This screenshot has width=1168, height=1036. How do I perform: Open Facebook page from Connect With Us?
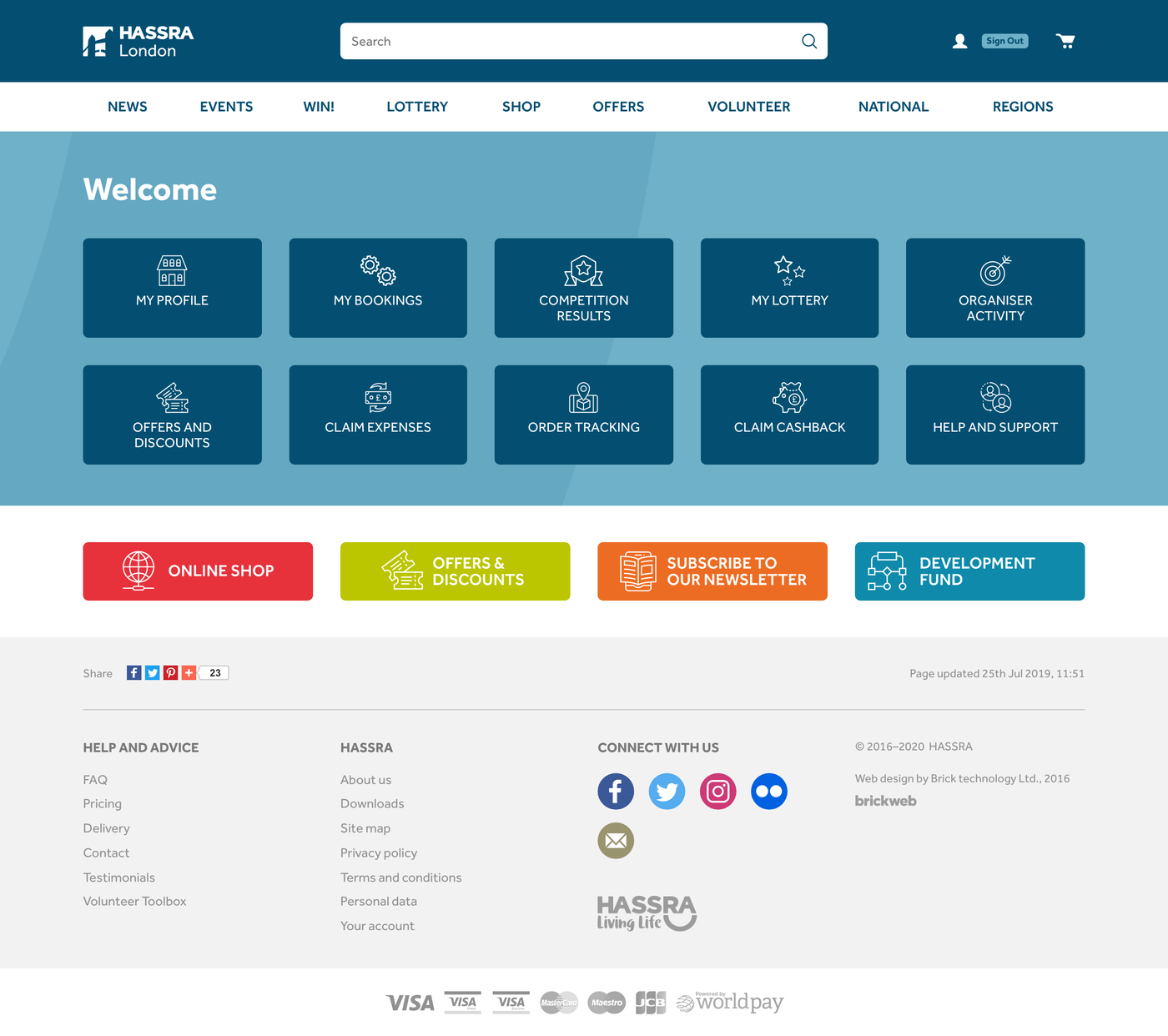tap(616, 791)
